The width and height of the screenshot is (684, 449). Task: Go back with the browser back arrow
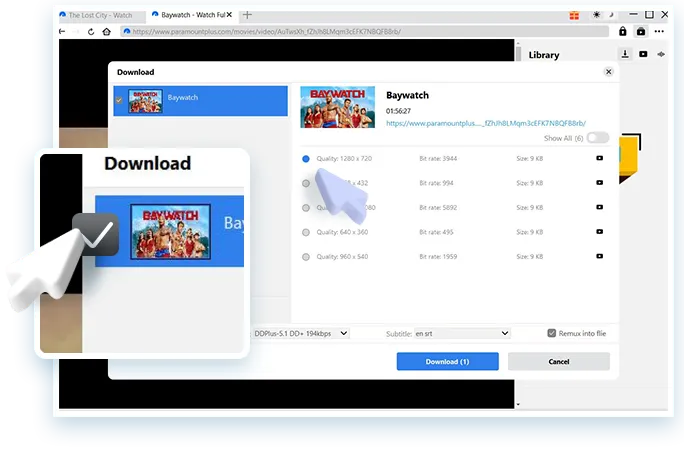tap(62, 31)
